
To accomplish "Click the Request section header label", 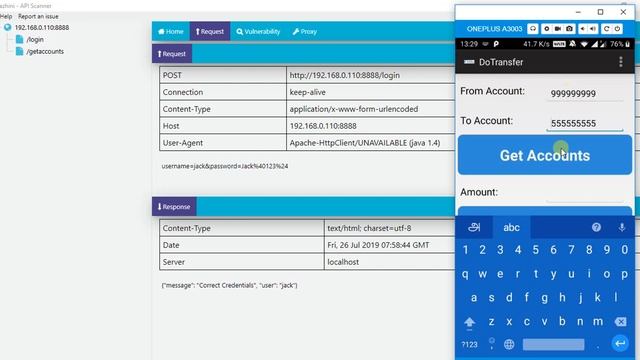I will point(172,54).
